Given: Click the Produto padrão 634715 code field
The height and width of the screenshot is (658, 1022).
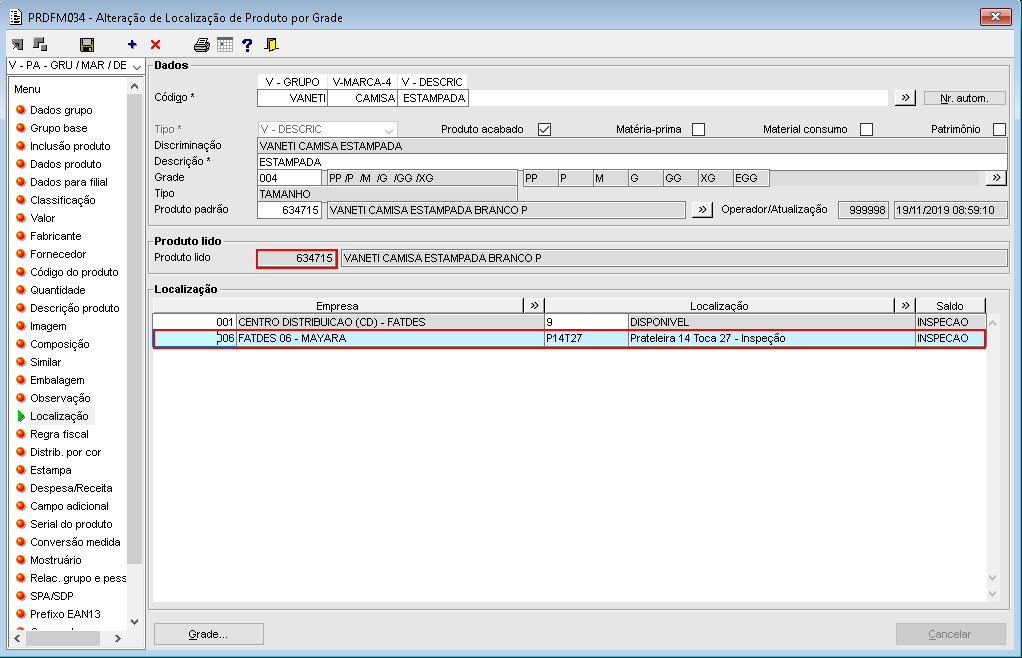Looking at the screenshot, I should click(x=289, y=210).
